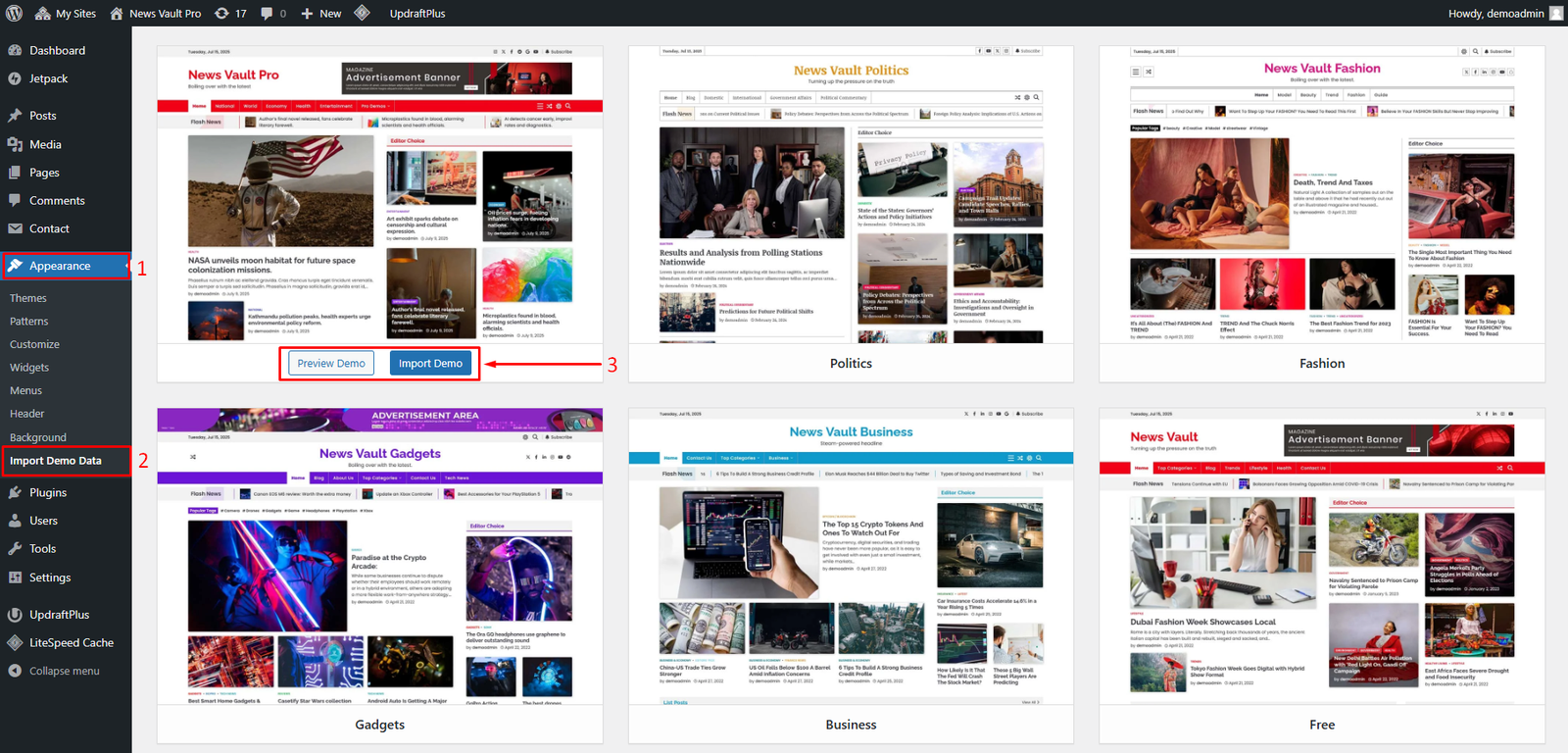Open the Contact menu item
The height and width of the screenshot is (753, 1568).
click(x=66, y=228)
